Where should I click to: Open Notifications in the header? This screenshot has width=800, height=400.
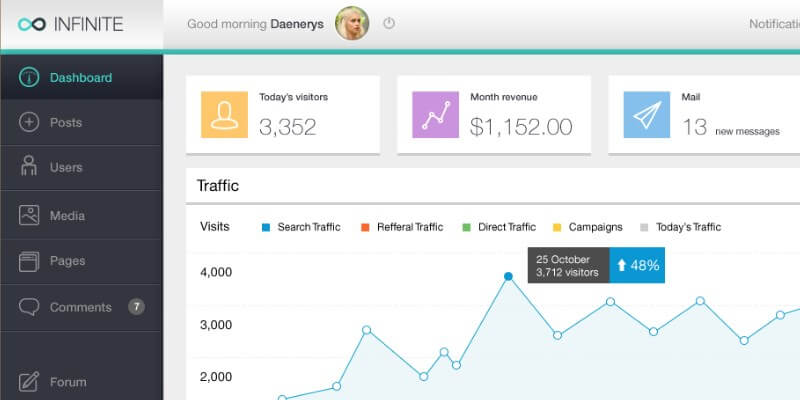(x=774, y=24)
